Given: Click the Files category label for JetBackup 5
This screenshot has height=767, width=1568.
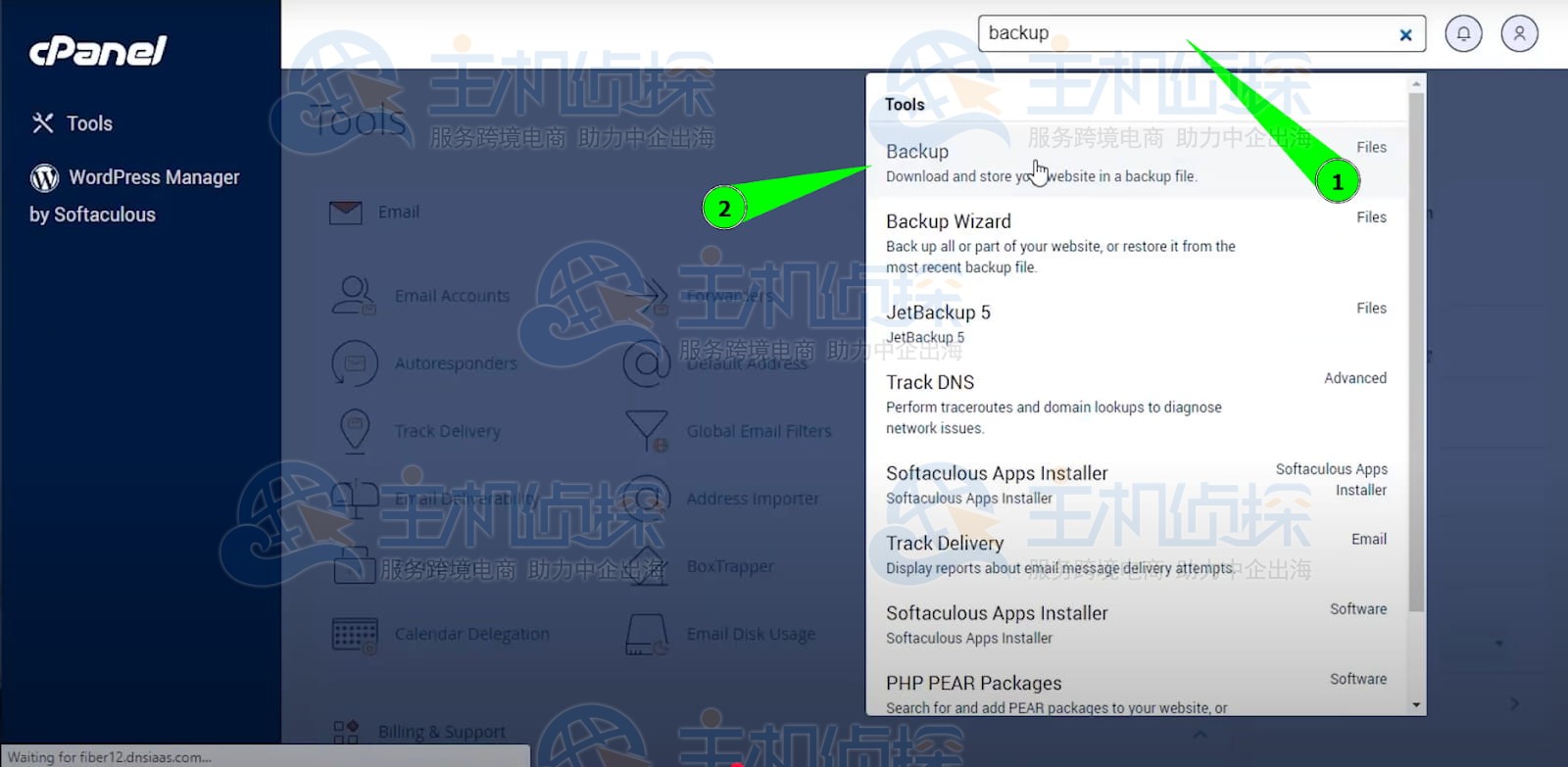Looking at the screenshot, I should (1371, 309).
